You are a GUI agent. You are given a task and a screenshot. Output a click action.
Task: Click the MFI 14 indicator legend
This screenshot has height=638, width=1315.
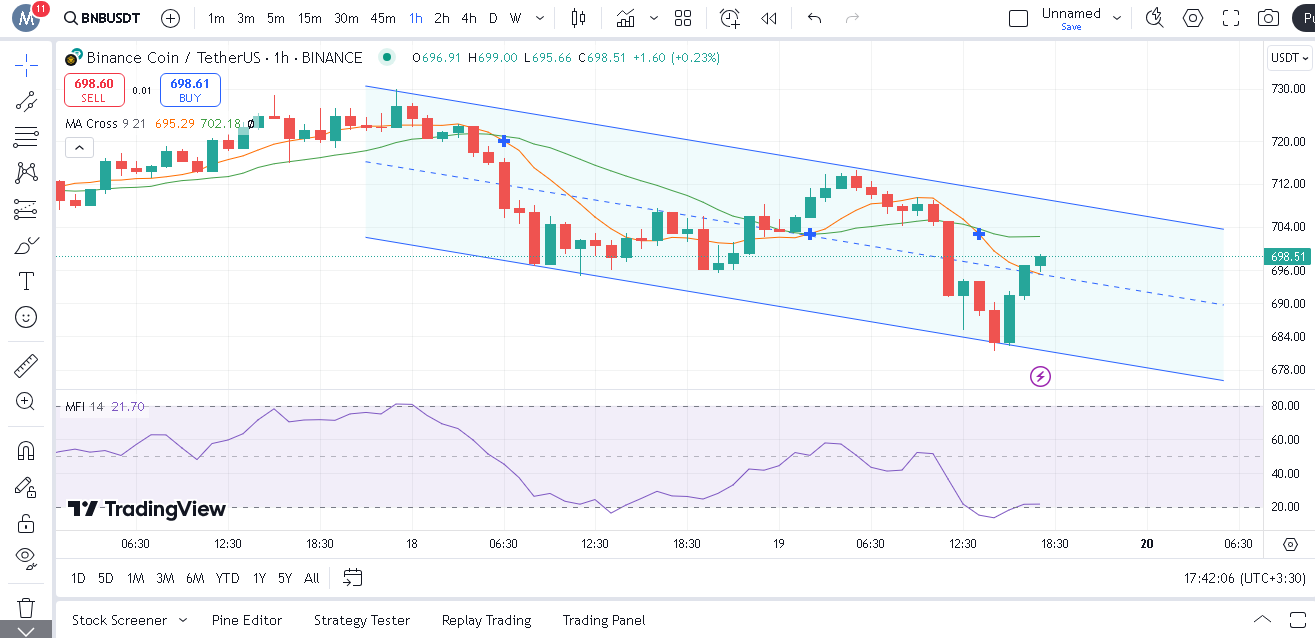(x=85, y=406)
